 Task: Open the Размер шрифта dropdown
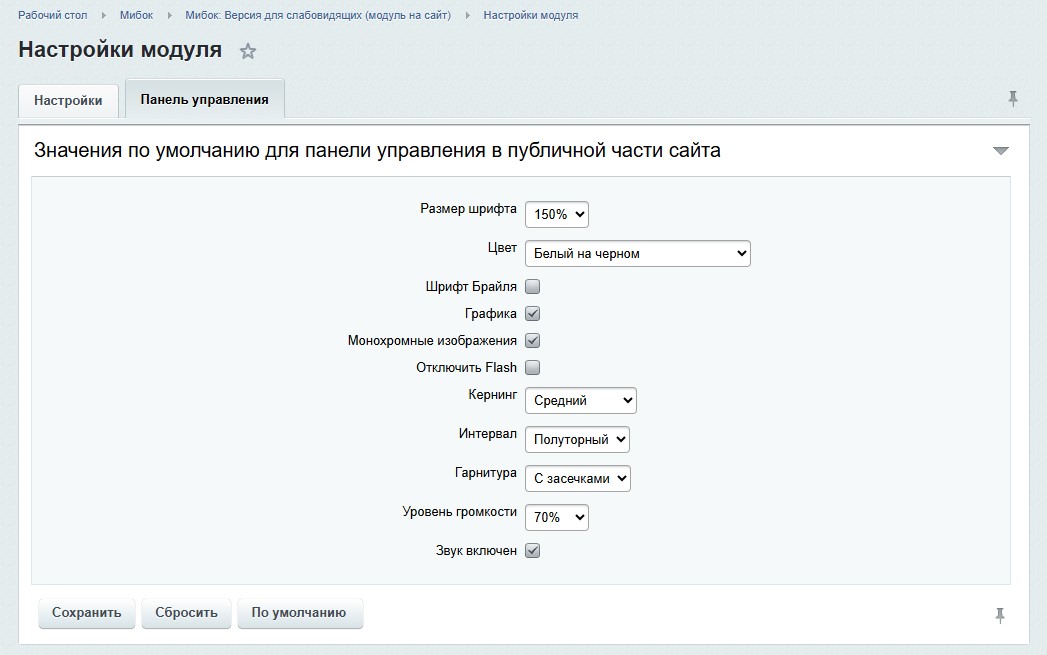[x=556, y=213]
